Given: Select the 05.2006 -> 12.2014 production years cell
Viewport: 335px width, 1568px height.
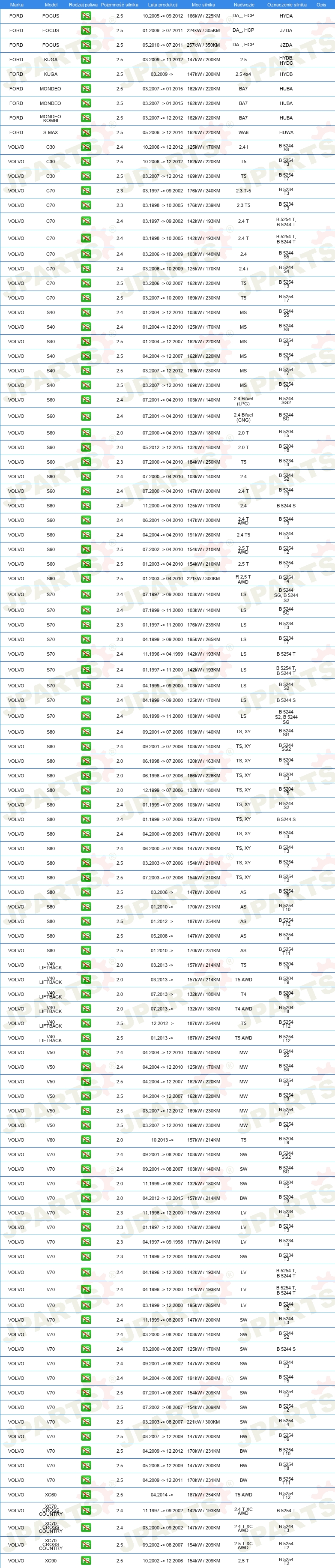Looking at the screenshot, I should (x=163, y=132).
